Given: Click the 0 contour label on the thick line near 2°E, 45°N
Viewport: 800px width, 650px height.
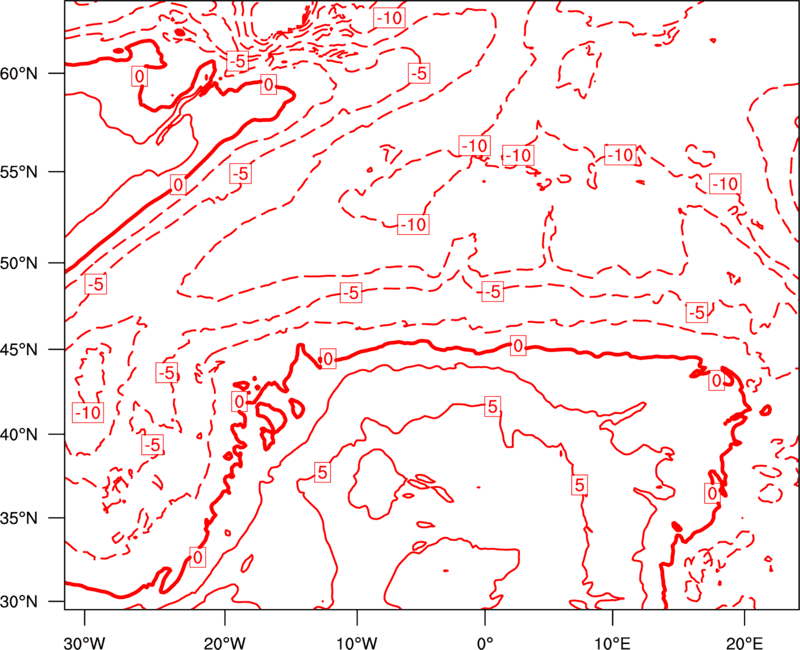Looking at the screenshot, I should pyautogui.click(x=518, y=346).
